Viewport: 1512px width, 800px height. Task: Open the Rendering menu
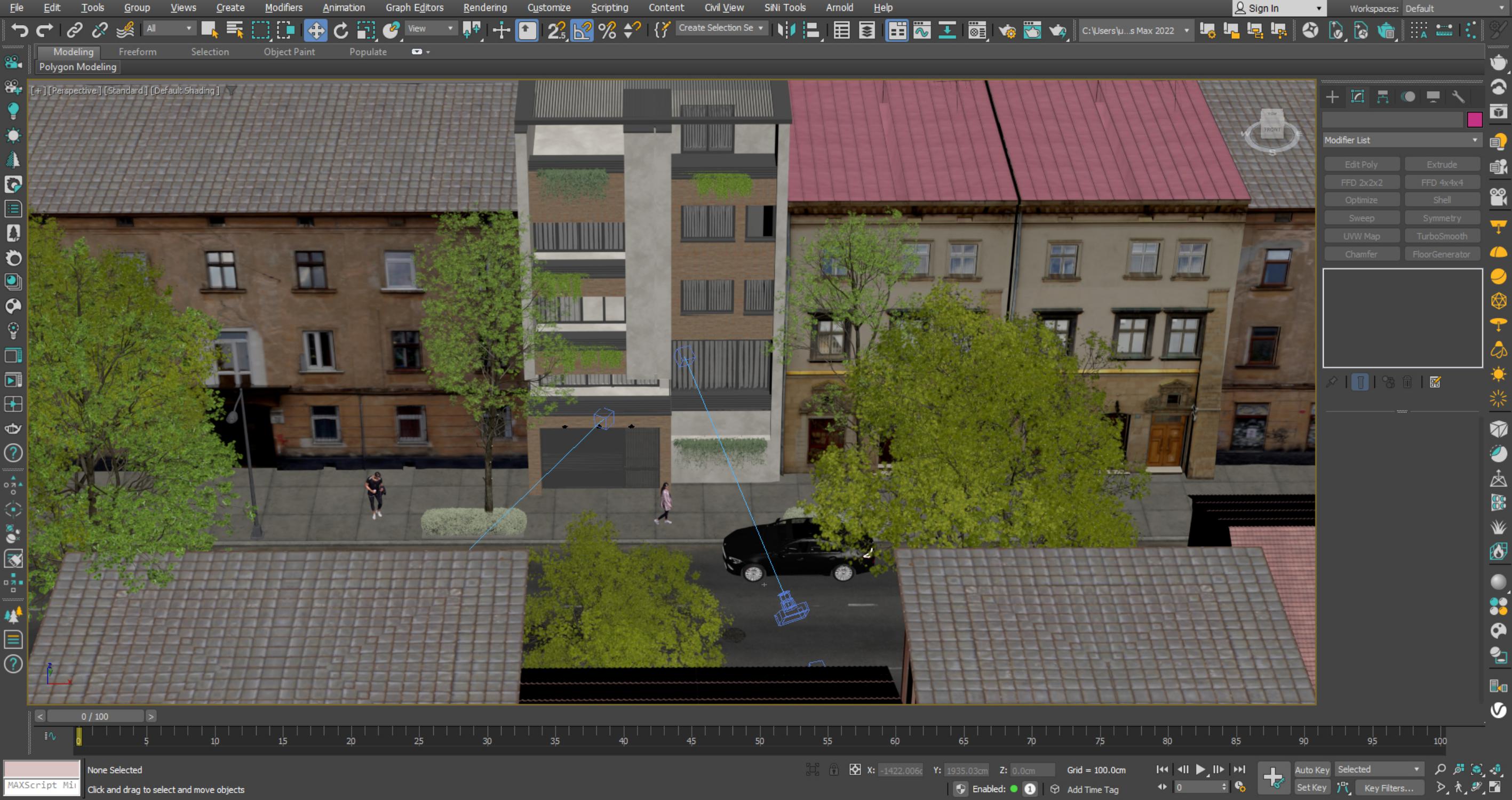pos(485,7)
